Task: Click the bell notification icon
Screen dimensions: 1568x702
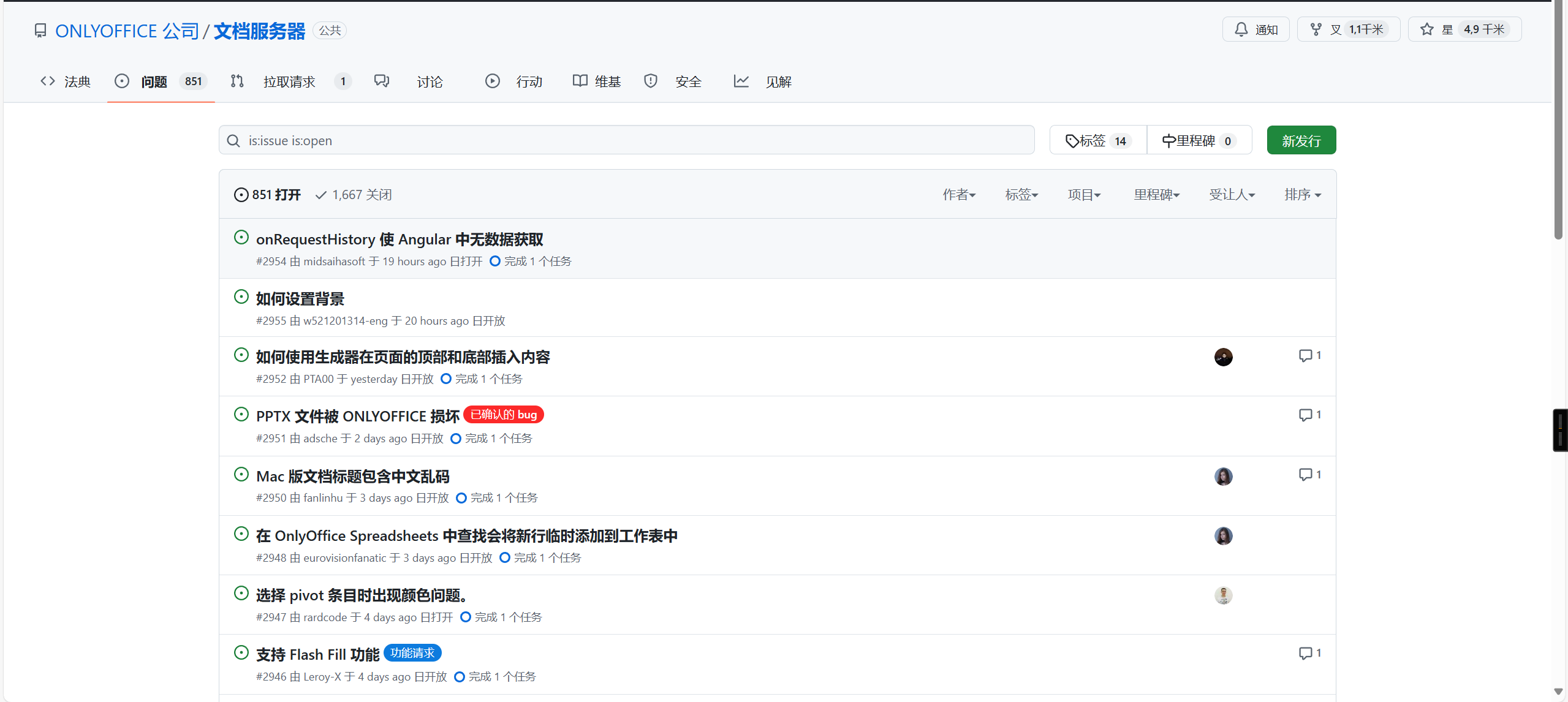Action: coord(1241,29)
